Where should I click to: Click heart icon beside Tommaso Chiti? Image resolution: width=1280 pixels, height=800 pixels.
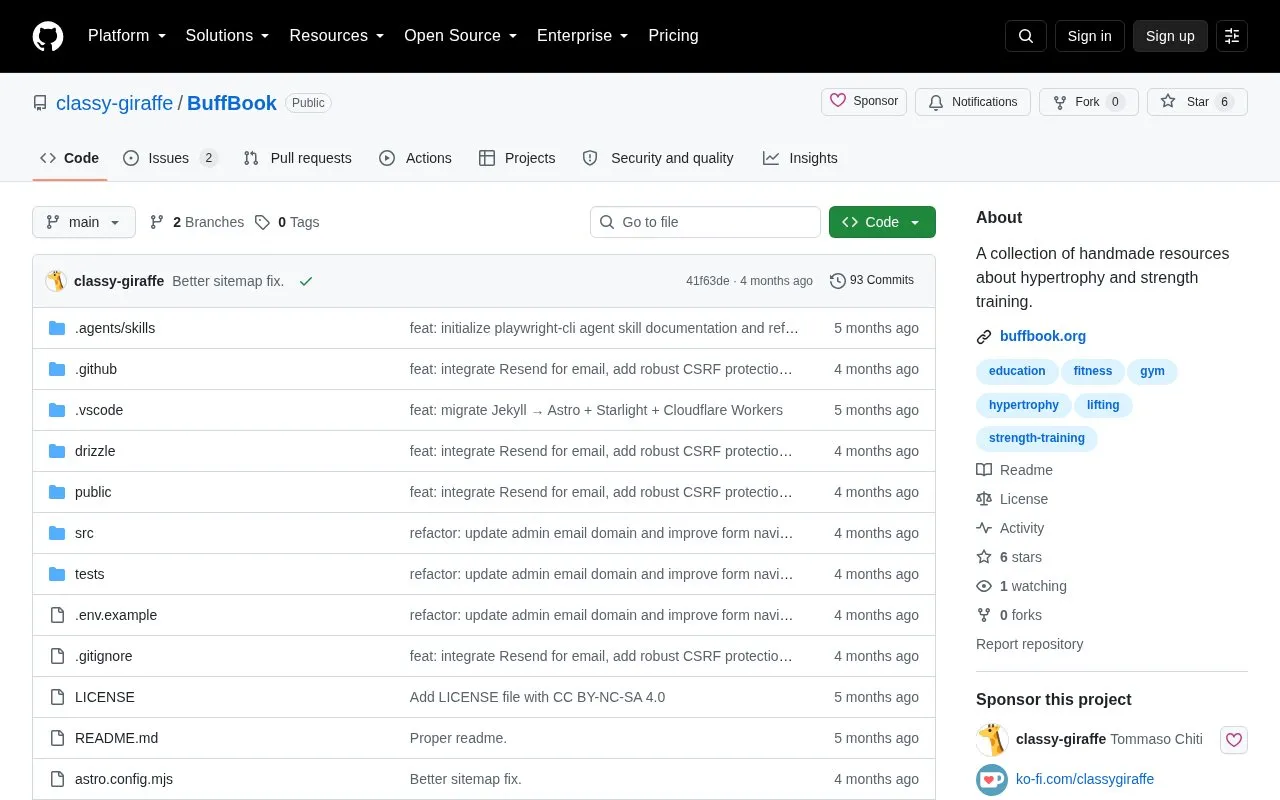(x=1234, y=740)
